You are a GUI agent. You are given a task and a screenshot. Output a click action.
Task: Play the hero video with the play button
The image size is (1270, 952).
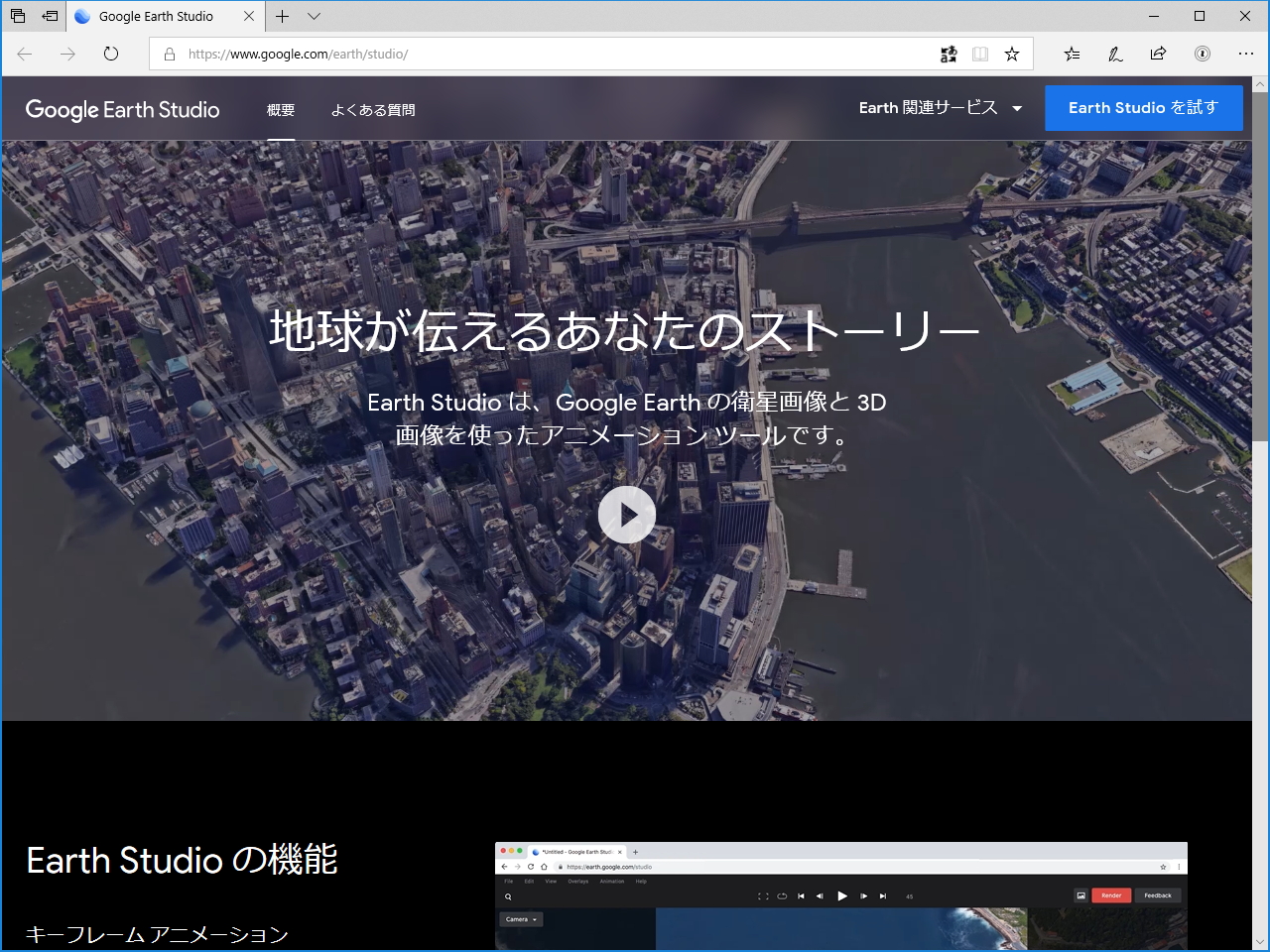point(627,515)
